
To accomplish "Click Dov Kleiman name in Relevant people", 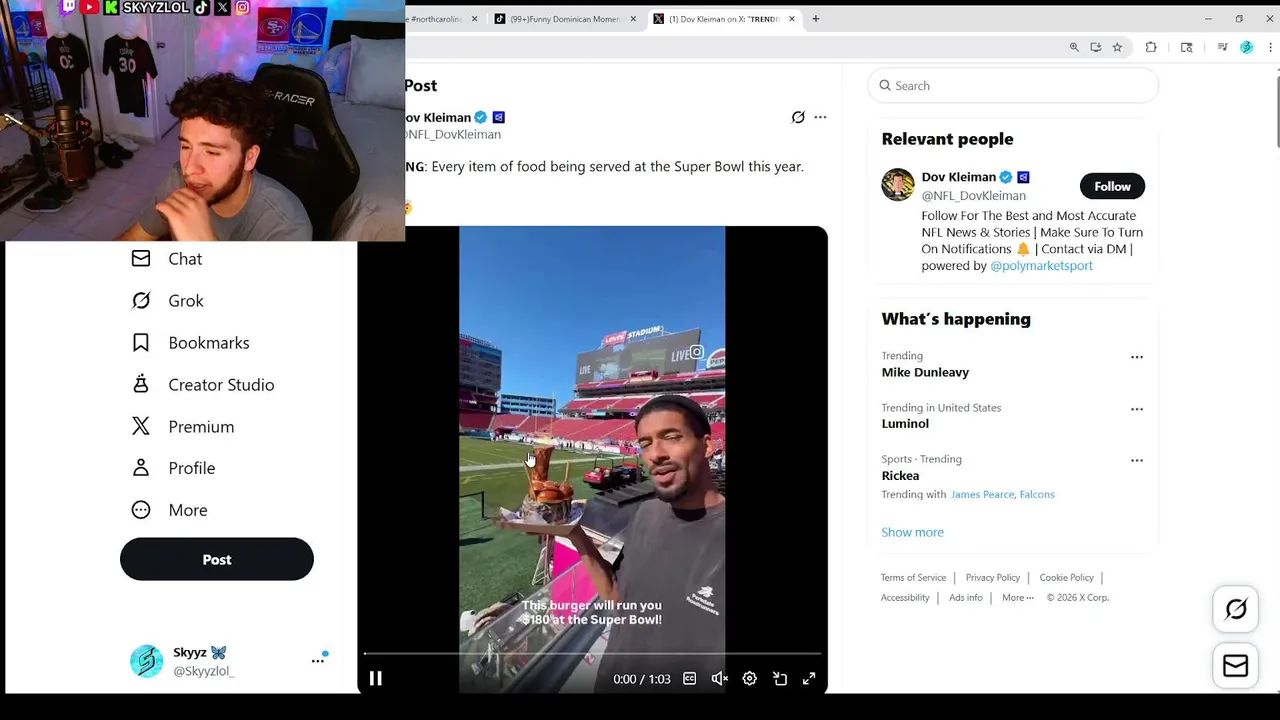I will point(958,177).
